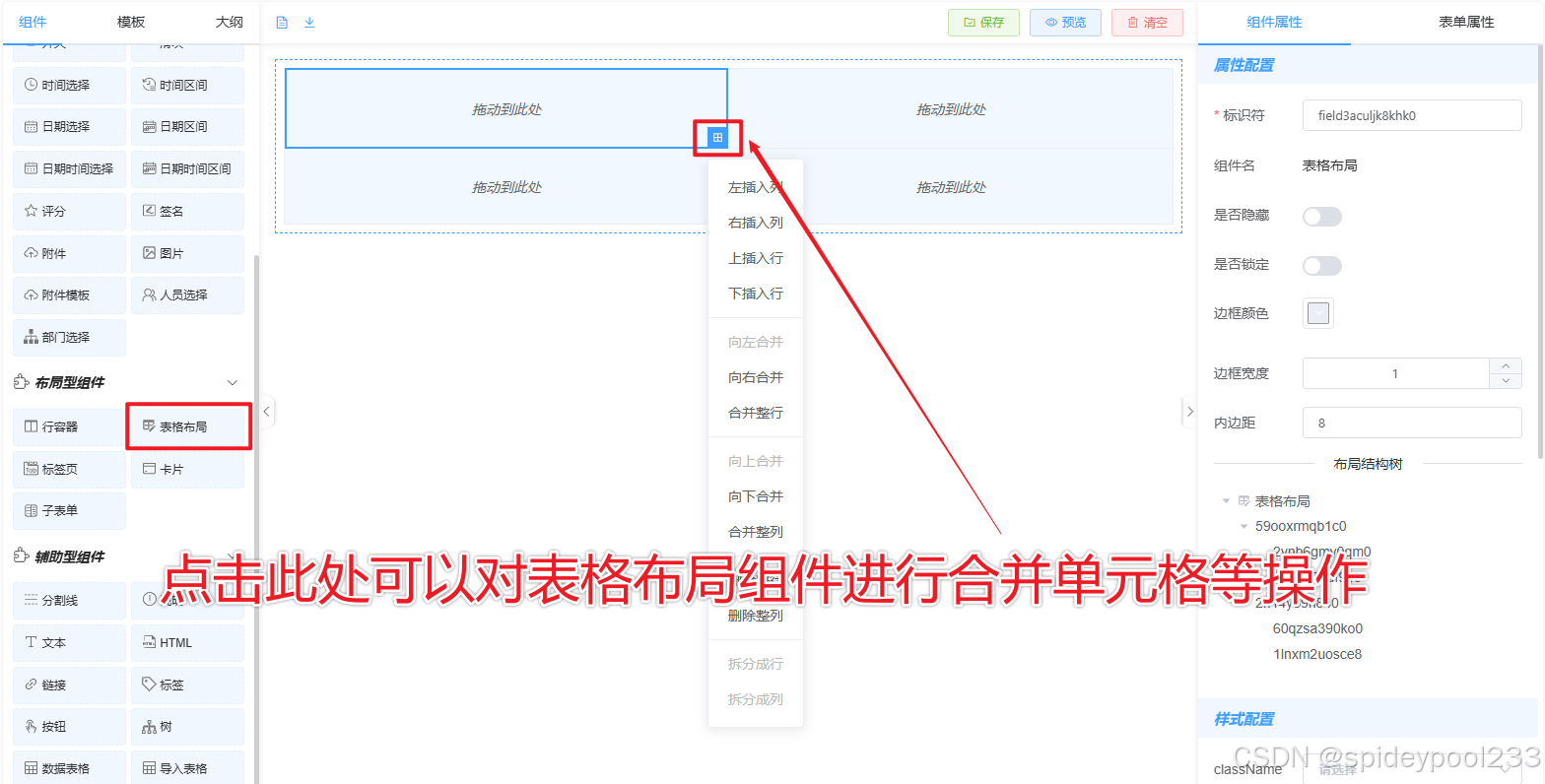Click the document icon in top toolbar
Viewport: 1545px width, 784px height.
[282, 23]
